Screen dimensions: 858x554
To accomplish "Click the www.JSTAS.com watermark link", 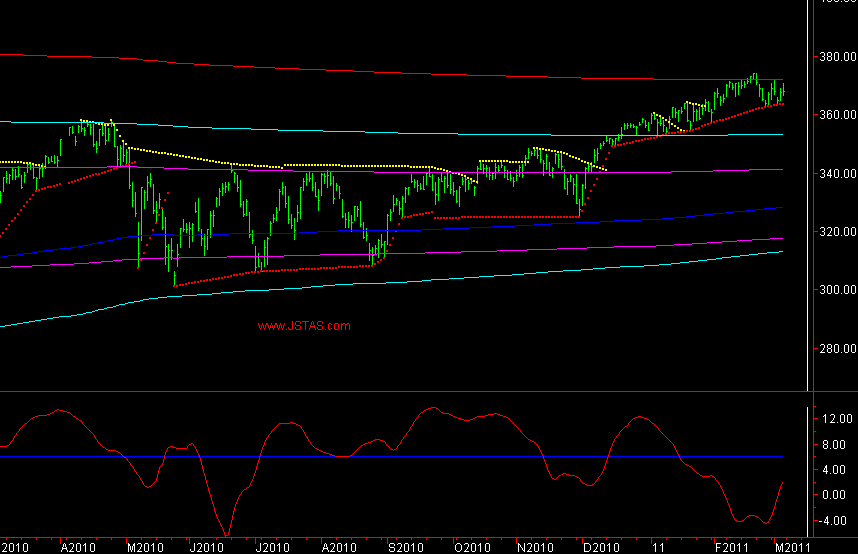I will (x=304, y=326).
